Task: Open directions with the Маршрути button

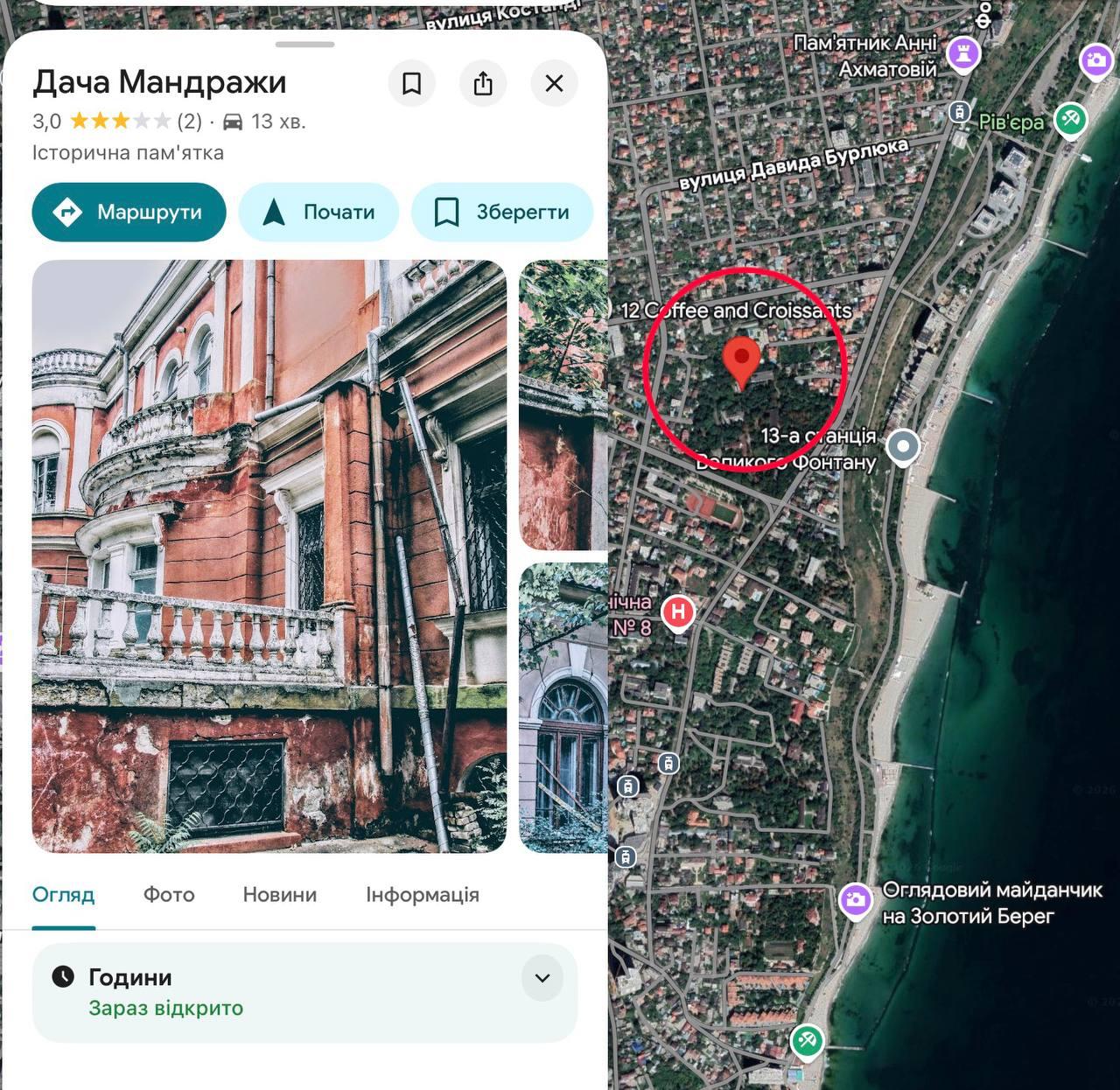Action: [129, 212]
